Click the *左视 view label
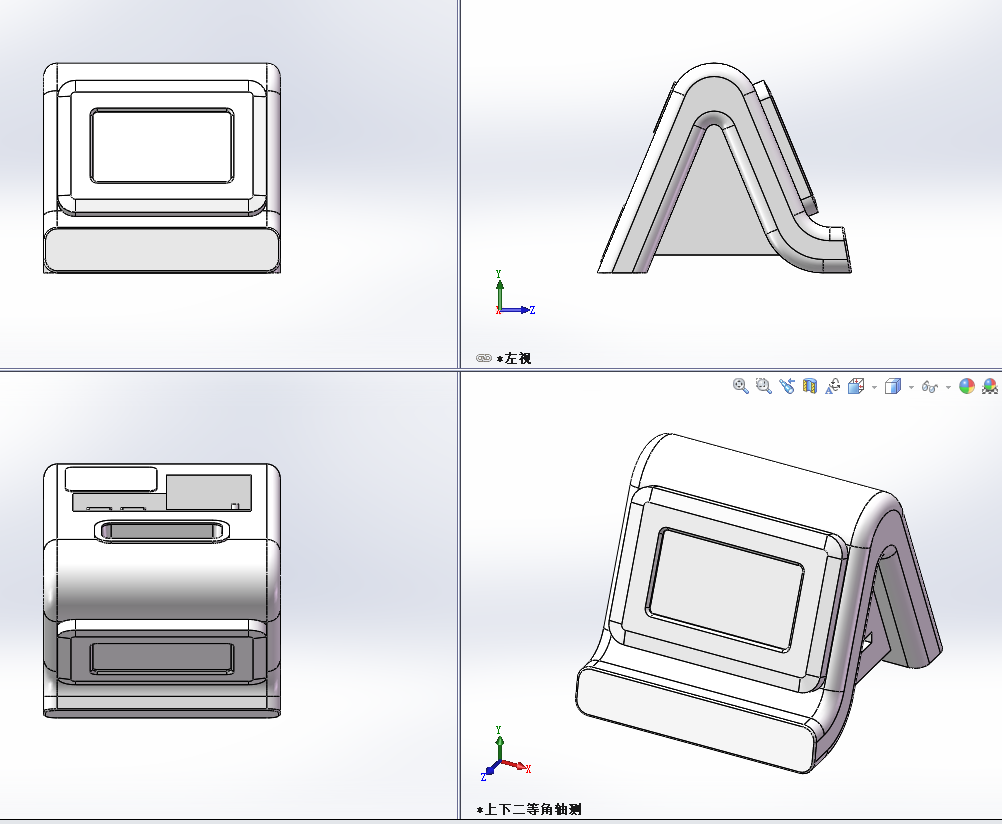 click(514, 358)
